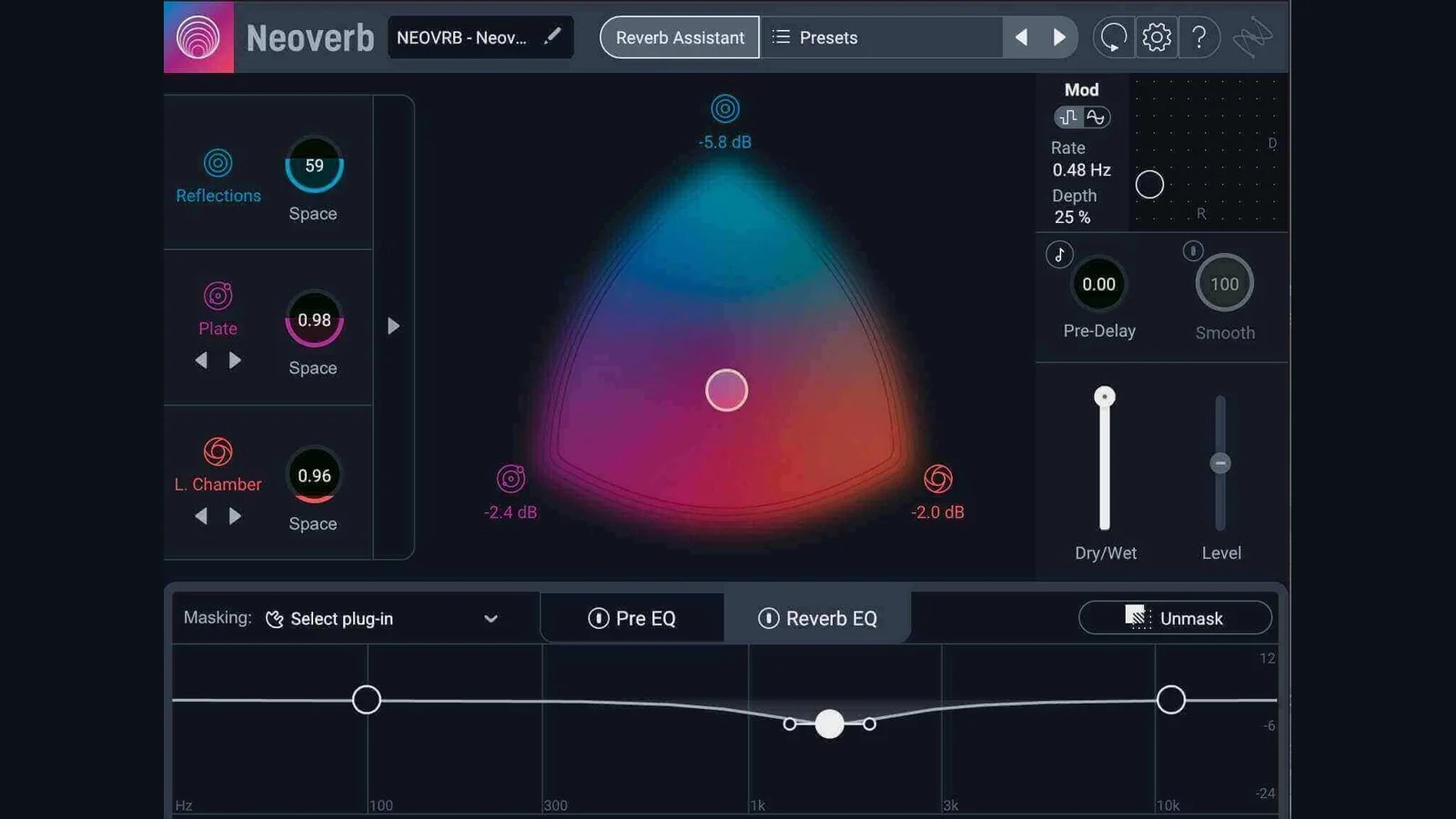Click the blend pad center puck
Screen dimensions: 1456x819
point(726,390)
